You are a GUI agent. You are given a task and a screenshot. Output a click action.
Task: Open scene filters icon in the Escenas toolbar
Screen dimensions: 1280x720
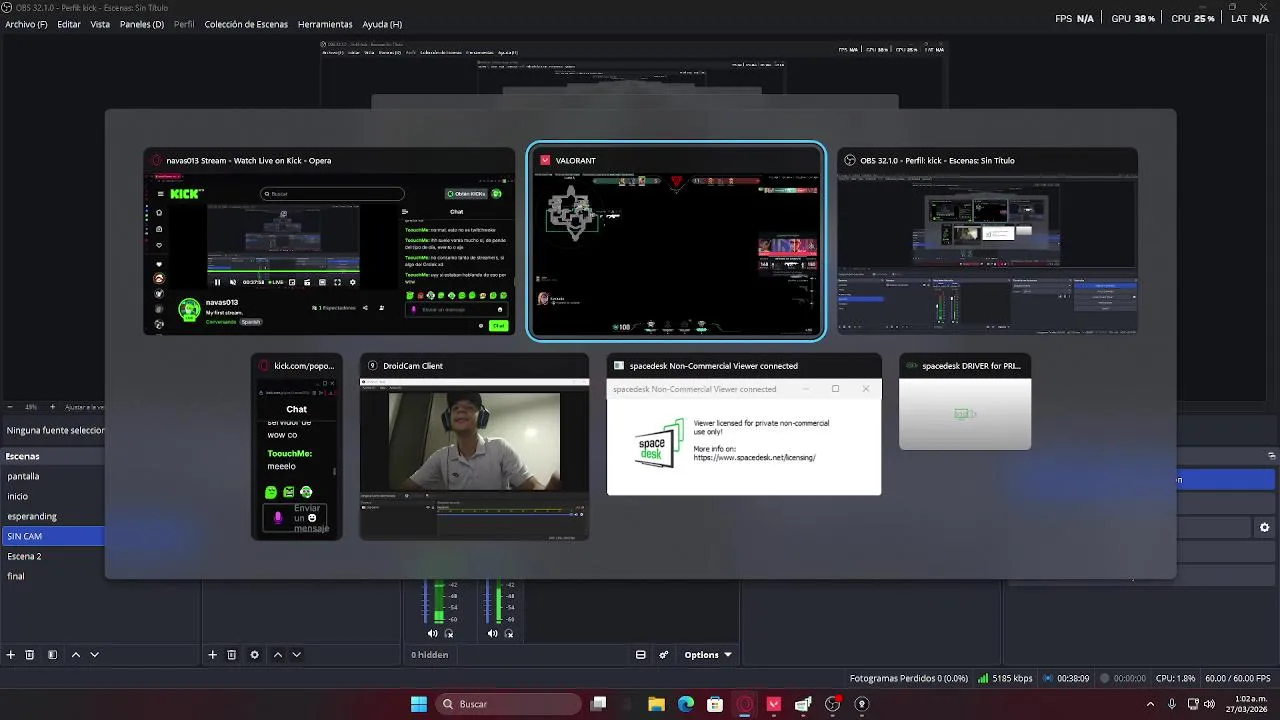click(x=52, y=655)
